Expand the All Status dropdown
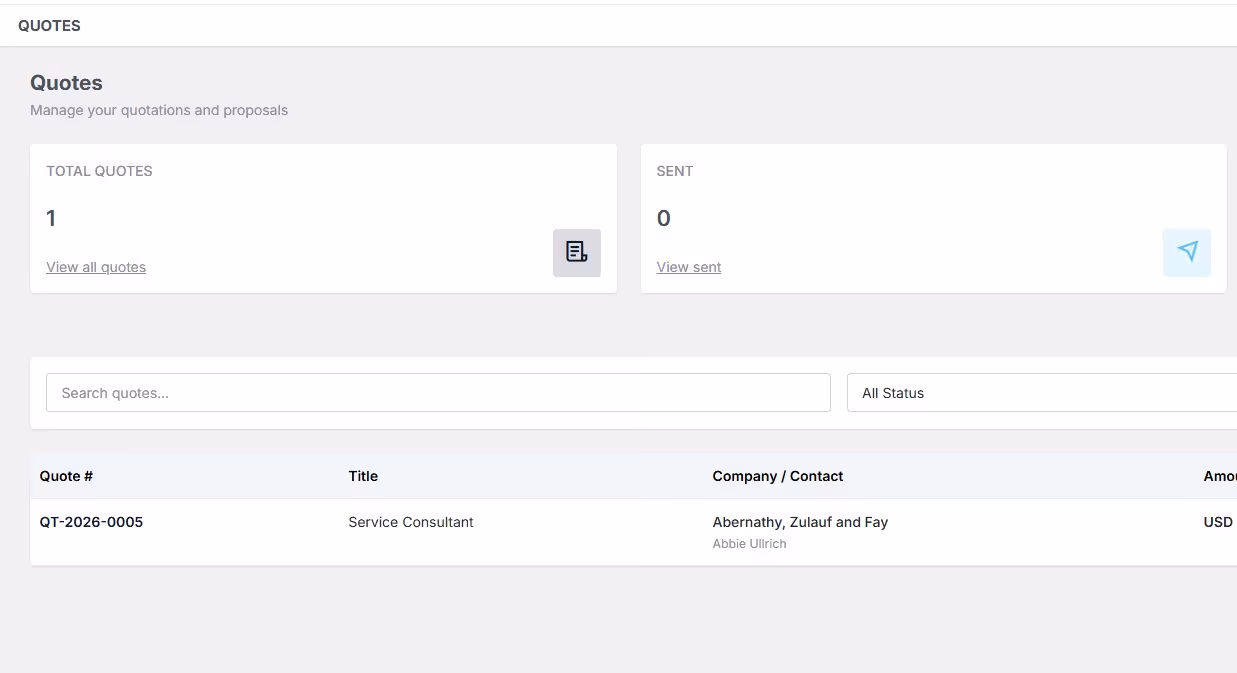Image resolution: width=1237 pixels, height=673 pixels. point(1042,393)
